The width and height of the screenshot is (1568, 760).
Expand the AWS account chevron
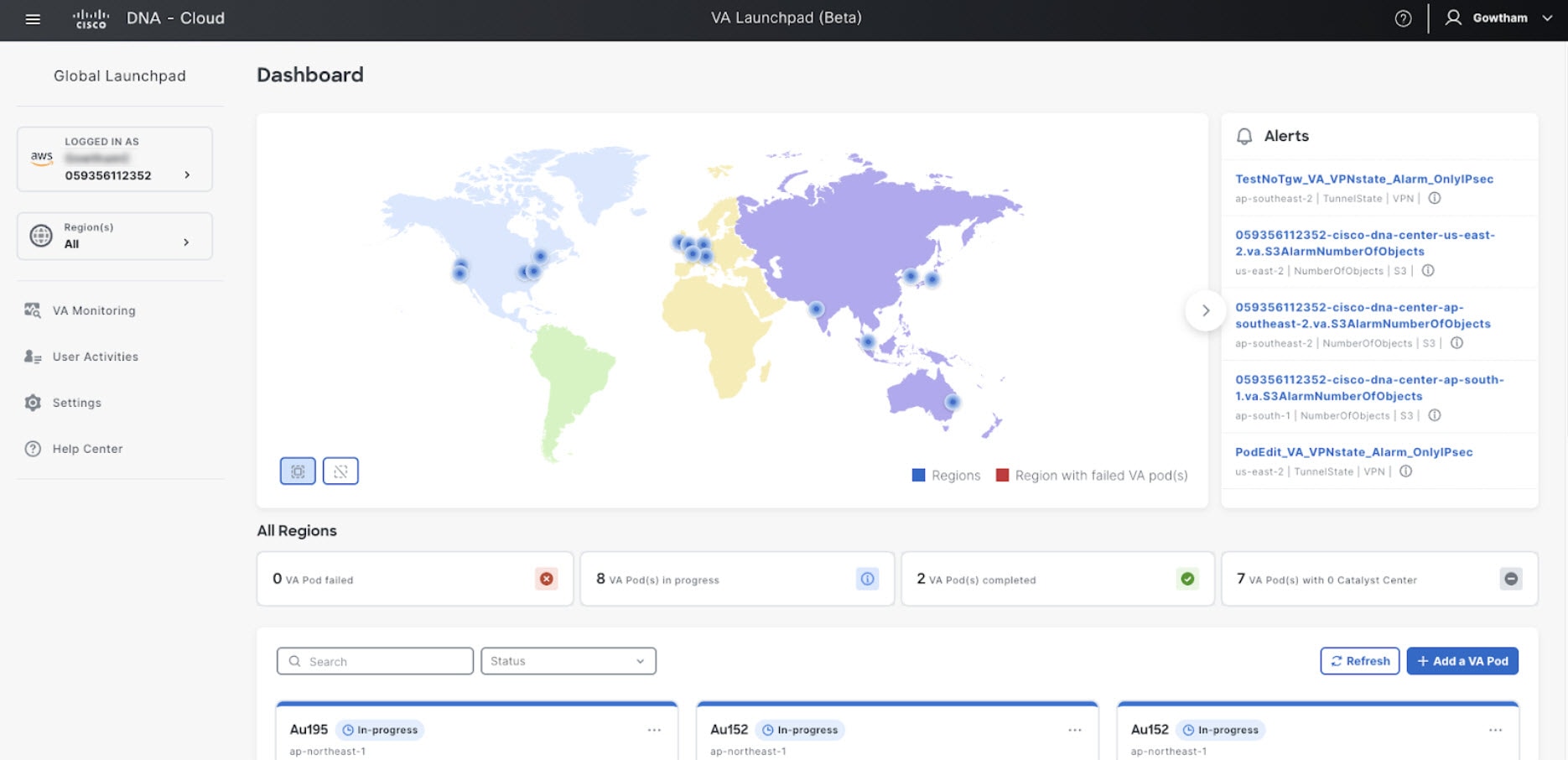(x=187, y=174)
